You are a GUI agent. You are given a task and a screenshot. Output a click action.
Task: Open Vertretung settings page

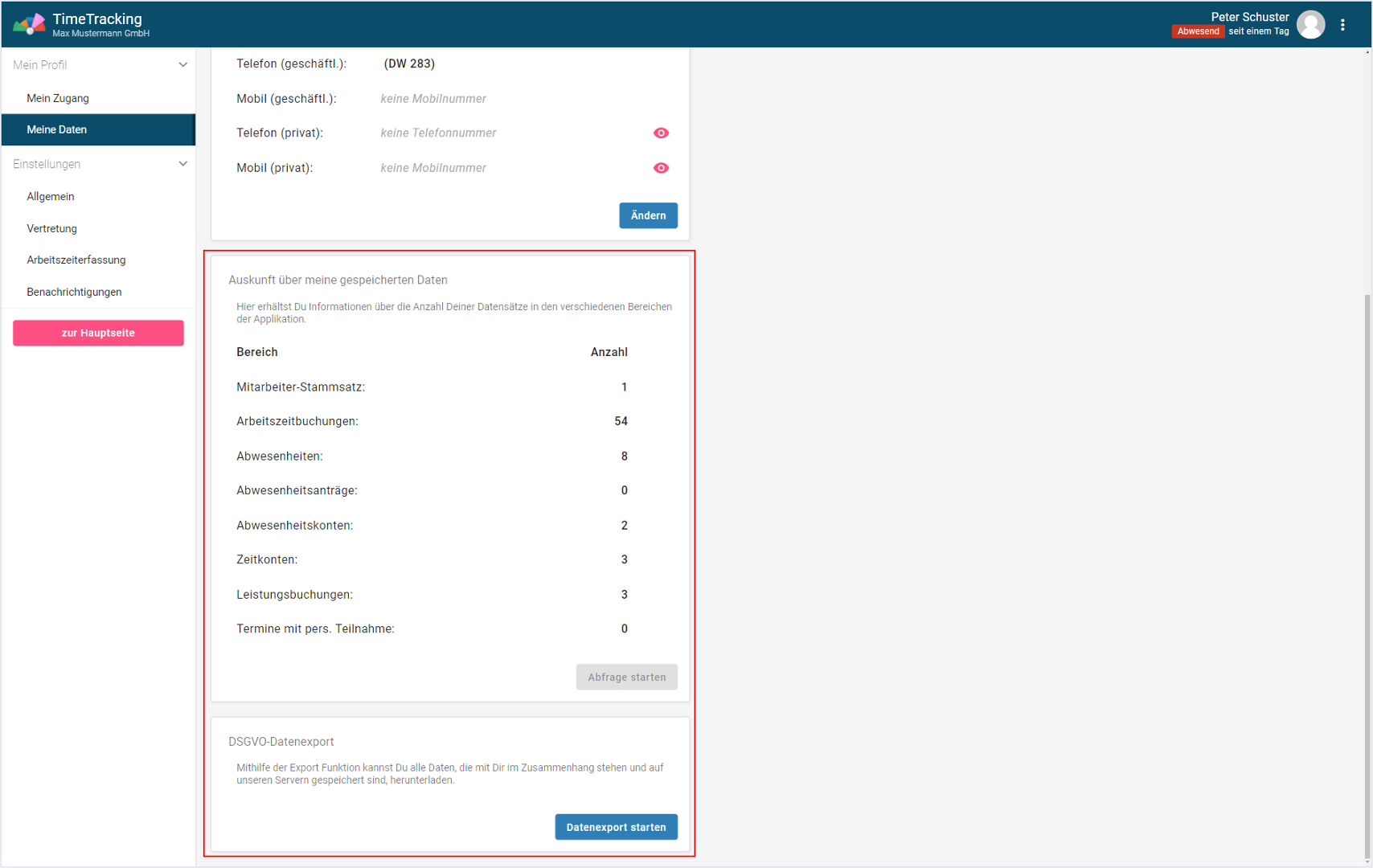[52, 228]
